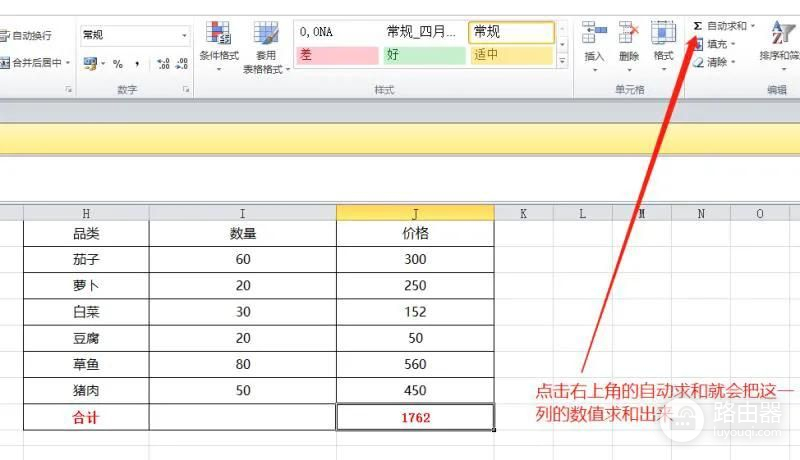The width and height of the screenshot is (800, 460).
Task: Click the Delete cells (删除) icon
Action: tap(629, 33)
